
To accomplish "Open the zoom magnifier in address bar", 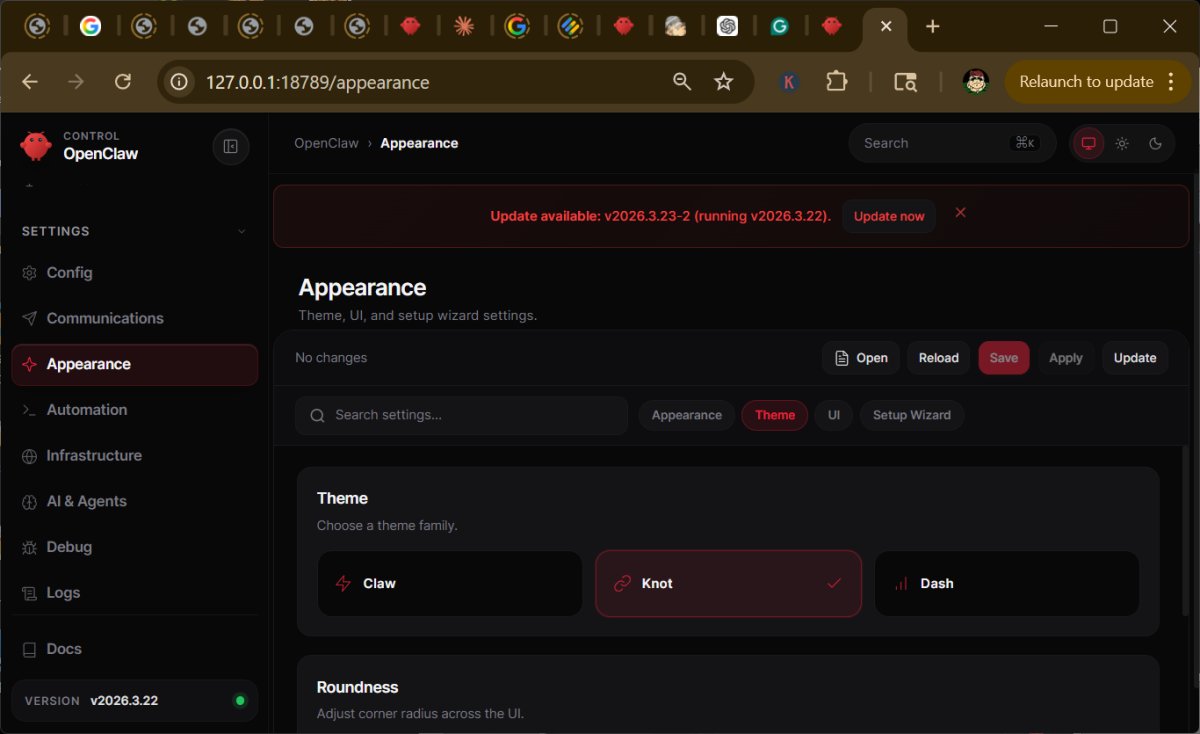I will click(682, 82).
